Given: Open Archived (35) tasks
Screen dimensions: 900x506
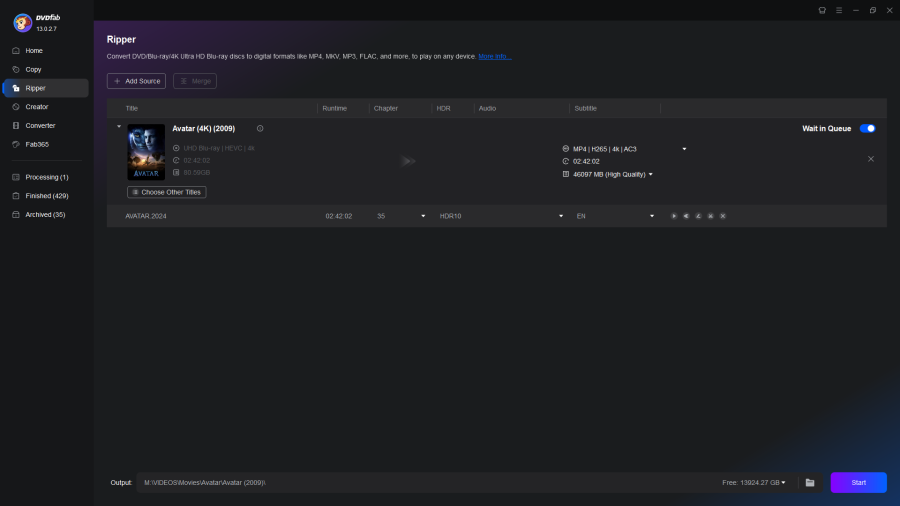Looking at the screenshot, I should 45,215.
